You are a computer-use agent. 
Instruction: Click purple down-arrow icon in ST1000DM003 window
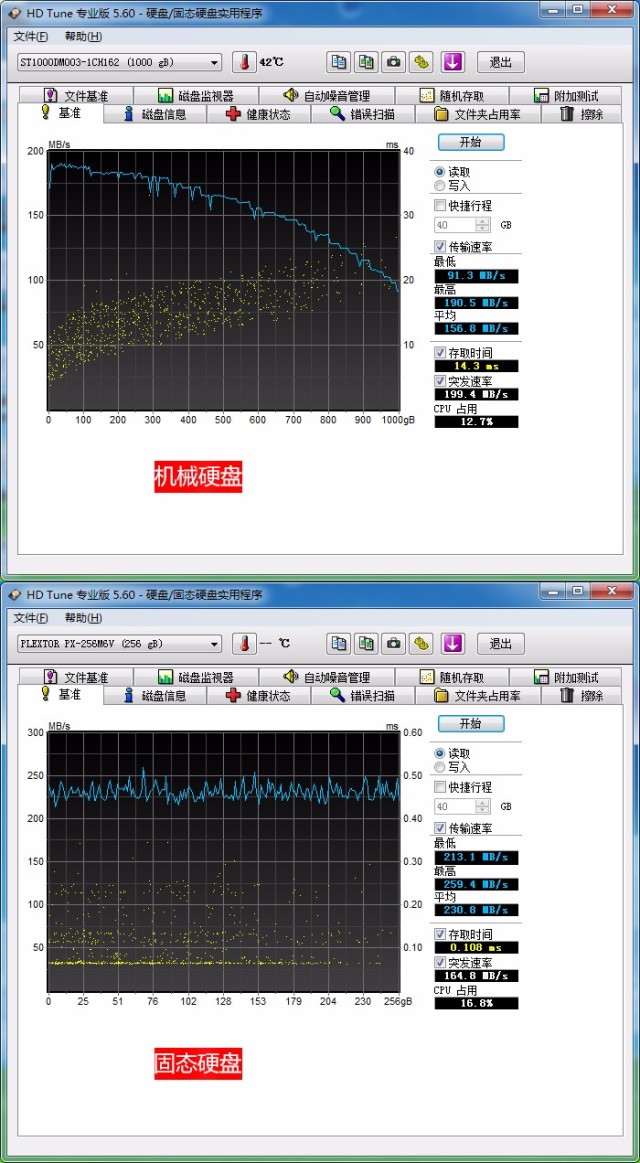pyautogui.click(x=453, y=62)
